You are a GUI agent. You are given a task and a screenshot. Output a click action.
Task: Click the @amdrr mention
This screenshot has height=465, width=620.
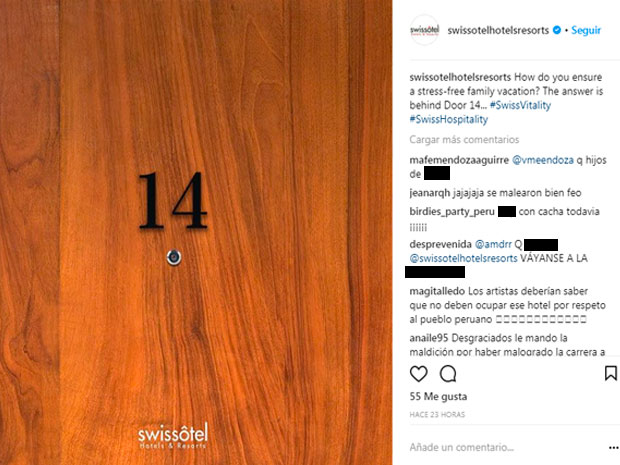[493, 244]
